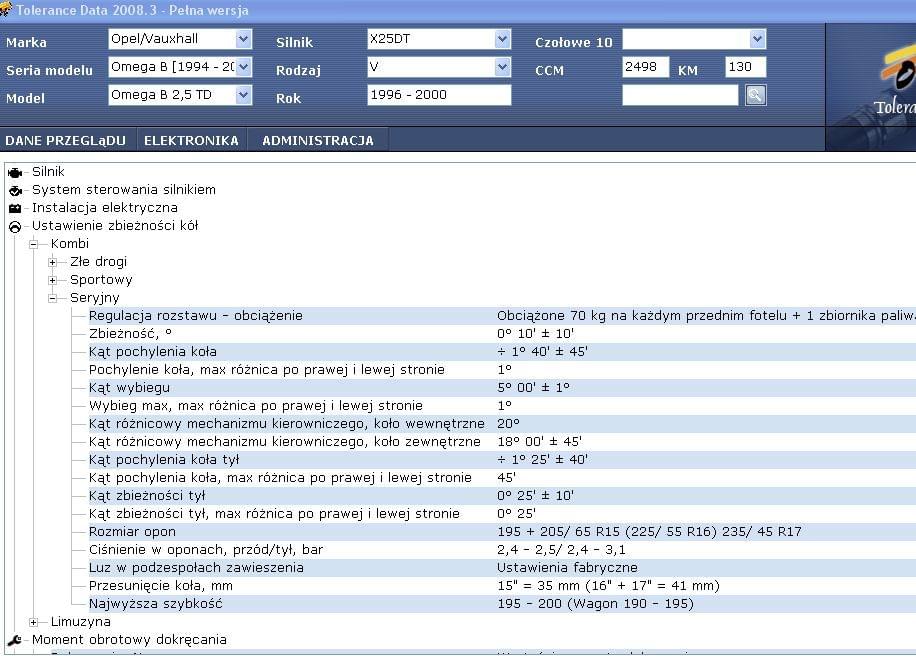Image resolution: width=916 pixels, height=659 pixels.
Task: Select Instalacja elektryczna tree item
Action: click(105, 208)
